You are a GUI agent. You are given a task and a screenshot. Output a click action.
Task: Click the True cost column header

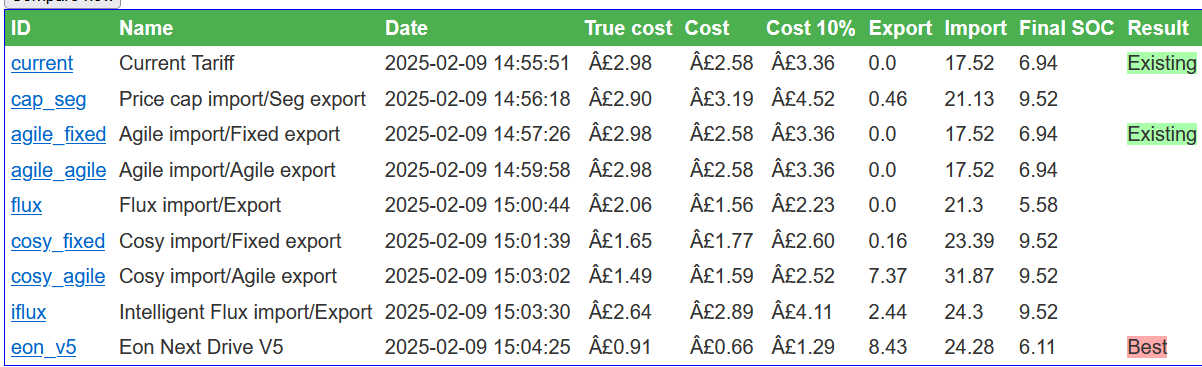pos(630,29)
